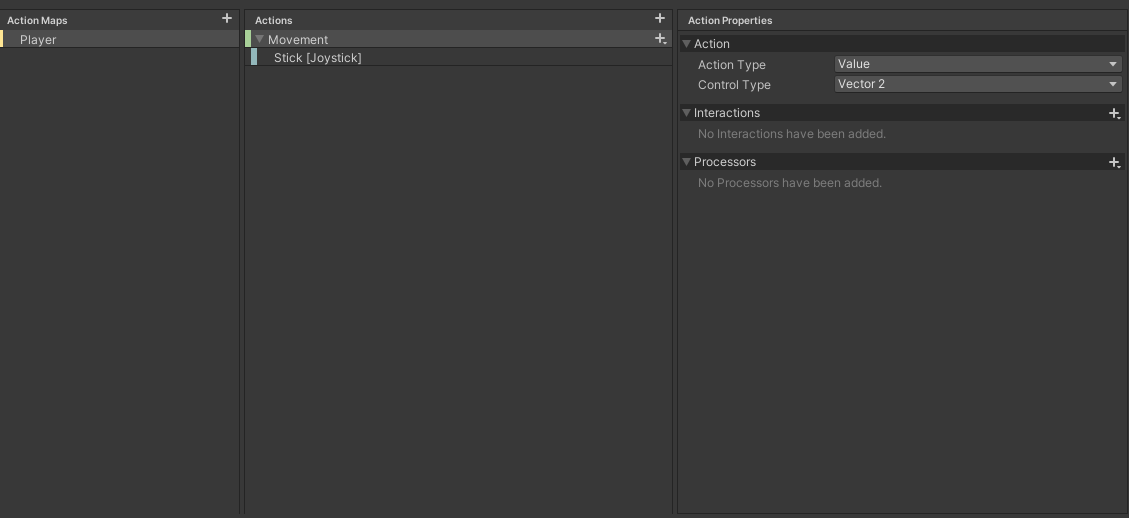This screenshot has height=518, width=1129.
Task: Collapse the Processors foldout section
Action: pos(686,162)
